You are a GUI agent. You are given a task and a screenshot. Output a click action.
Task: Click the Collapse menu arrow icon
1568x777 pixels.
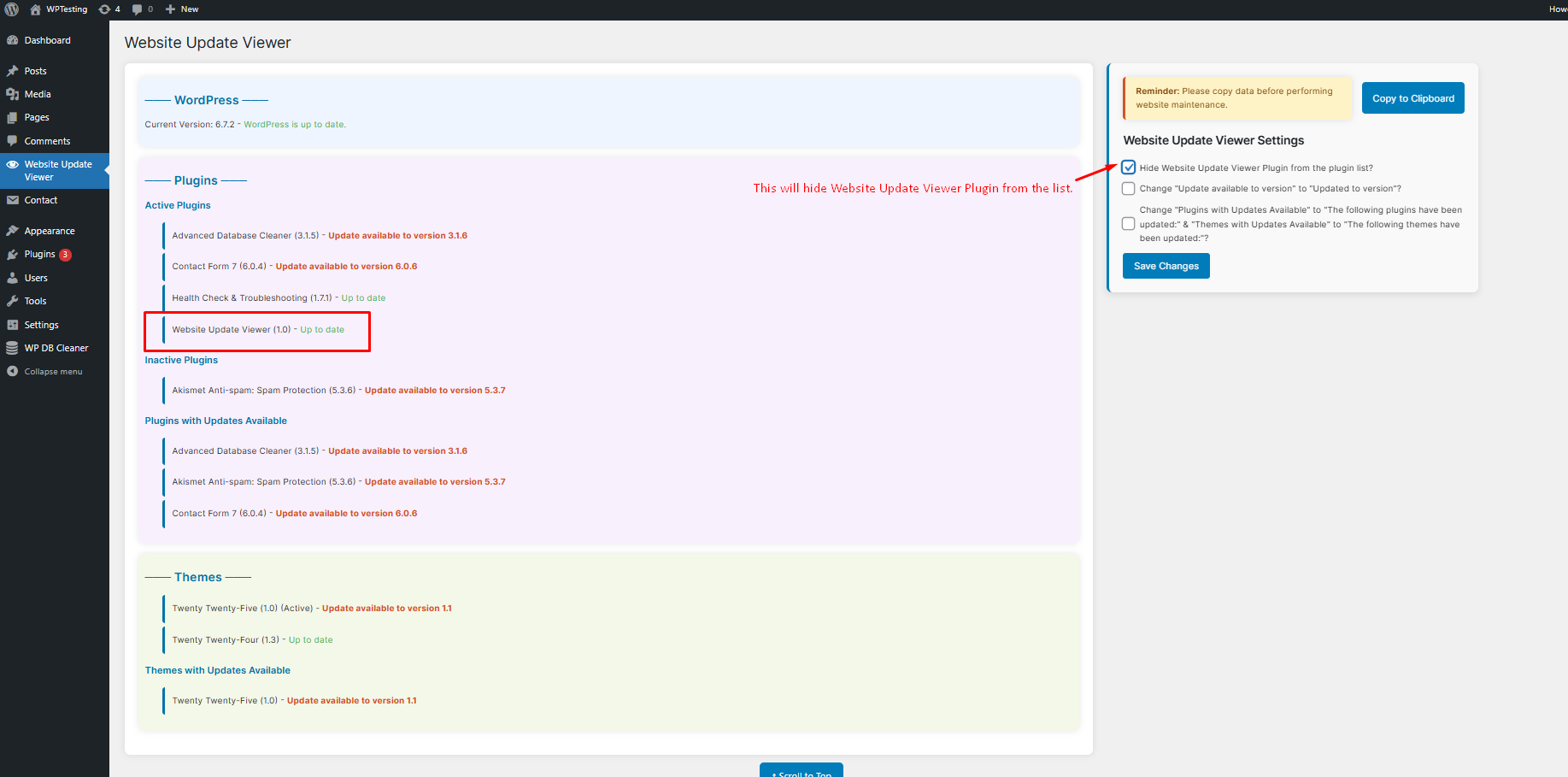coord(13,371)
